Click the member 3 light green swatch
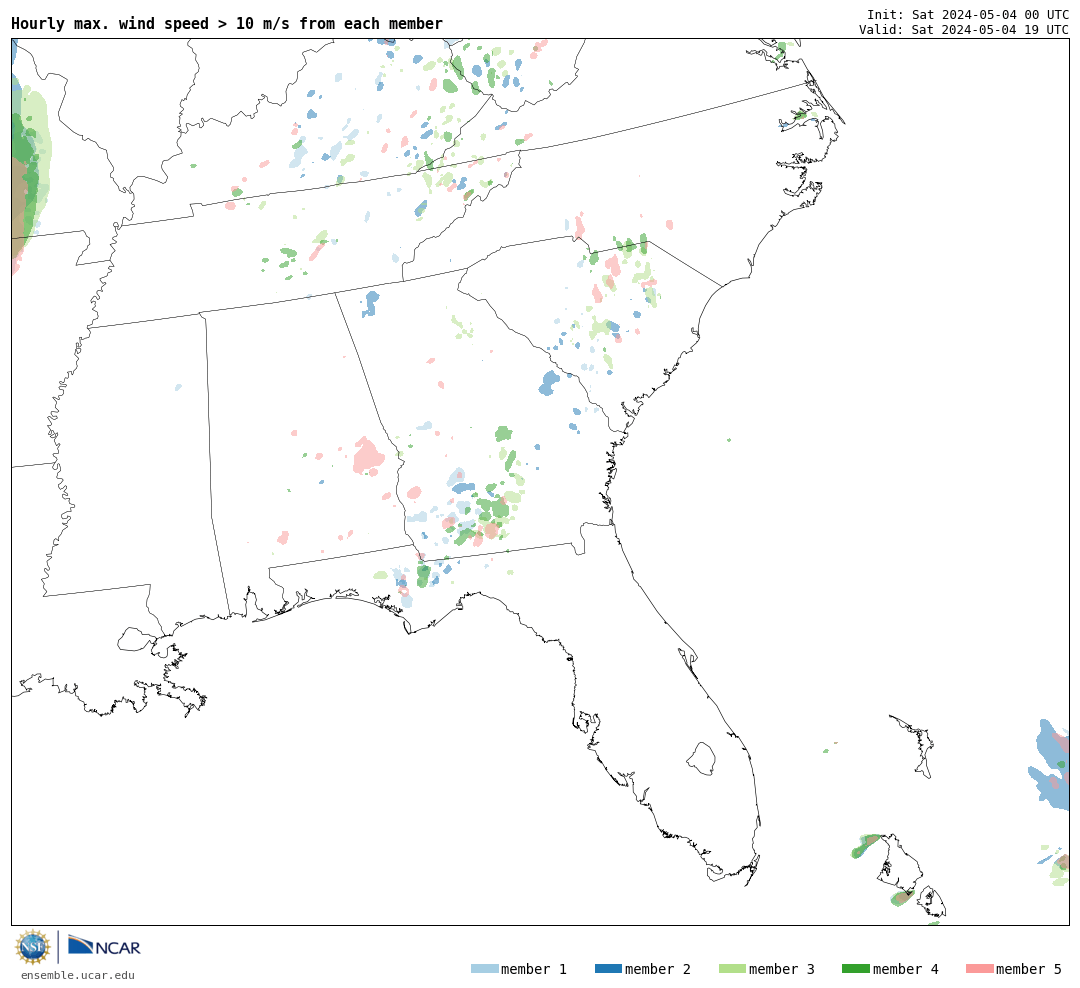The image size is (1080, 988). point(732,969)
